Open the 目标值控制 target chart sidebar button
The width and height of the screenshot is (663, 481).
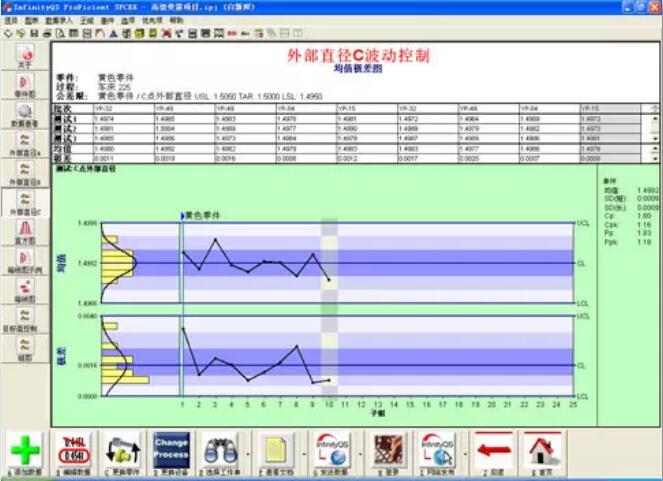[25, 320]
